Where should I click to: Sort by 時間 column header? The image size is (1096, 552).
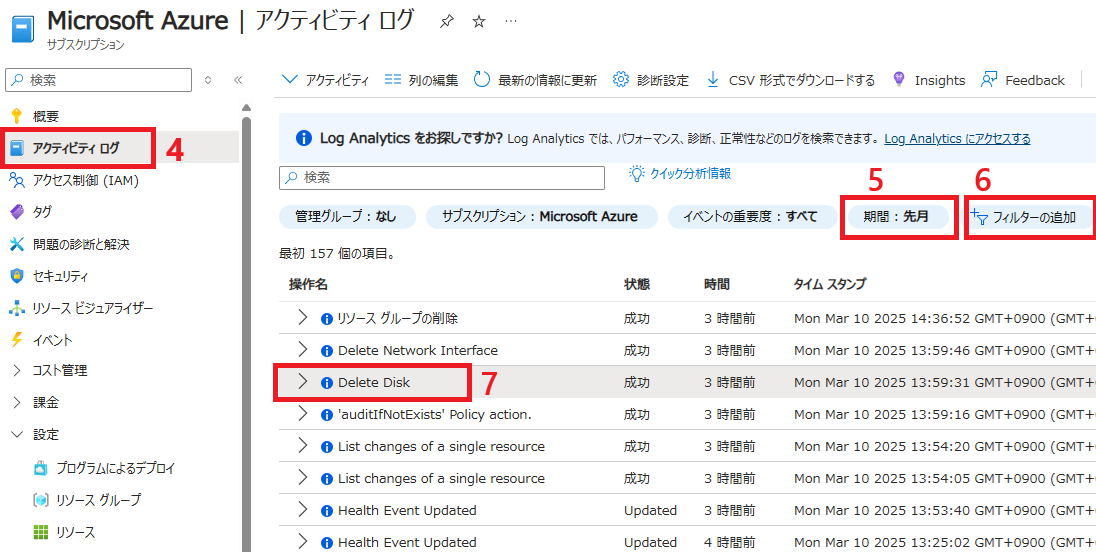[716, 284]
